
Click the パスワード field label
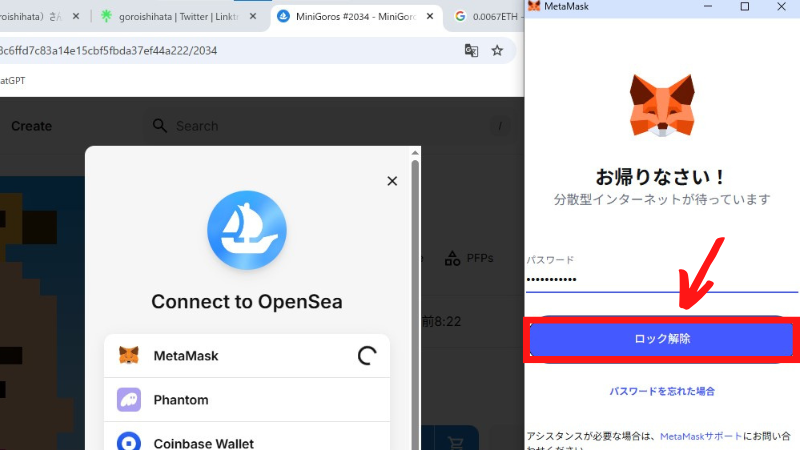(550, 260)
